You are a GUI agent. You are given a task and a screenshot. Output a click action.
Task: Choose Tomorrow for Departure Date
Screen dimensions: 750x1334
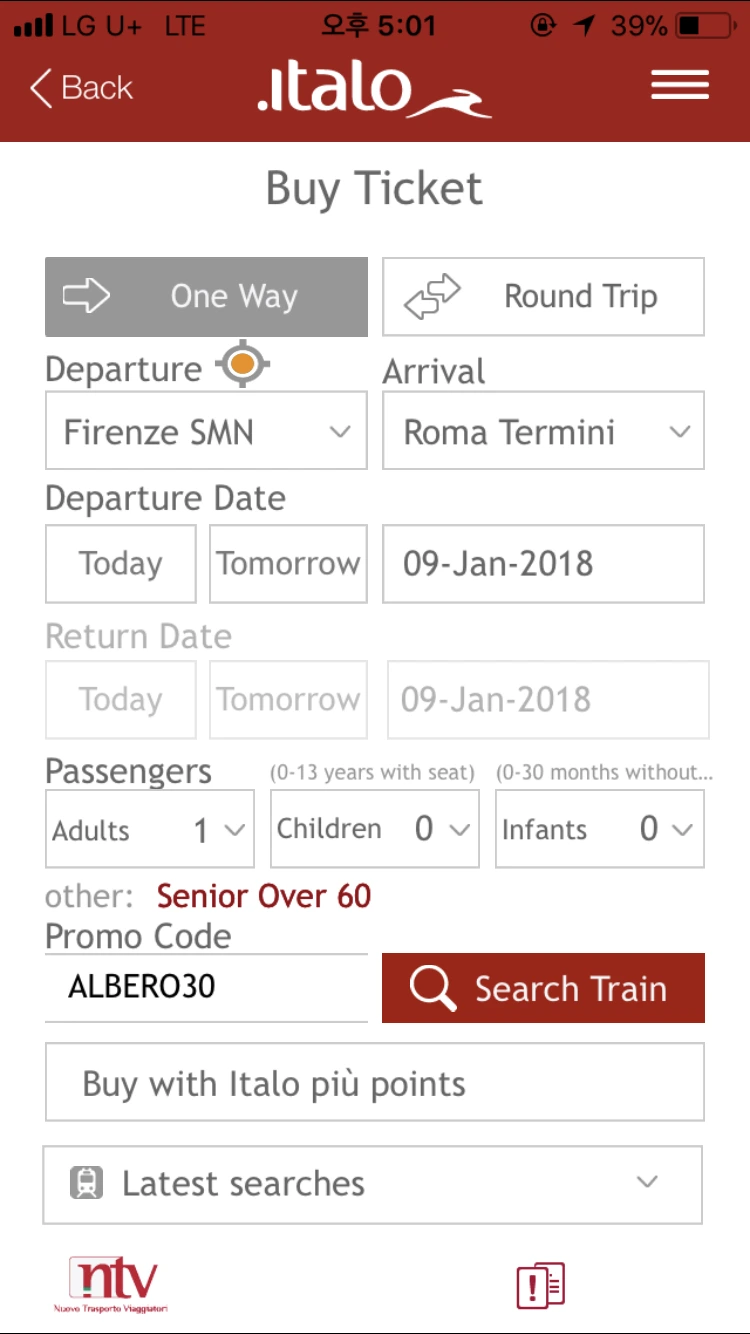point(288,564)
